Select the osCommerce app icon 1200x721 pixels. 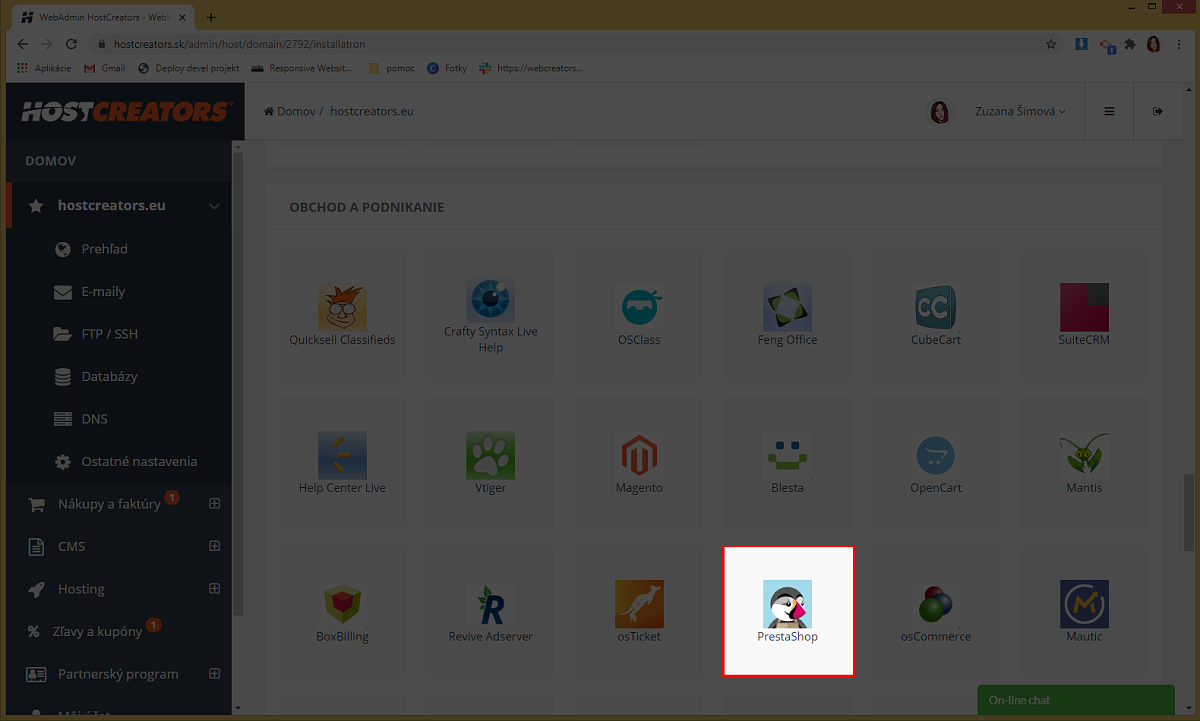click(x=935, y=605)
